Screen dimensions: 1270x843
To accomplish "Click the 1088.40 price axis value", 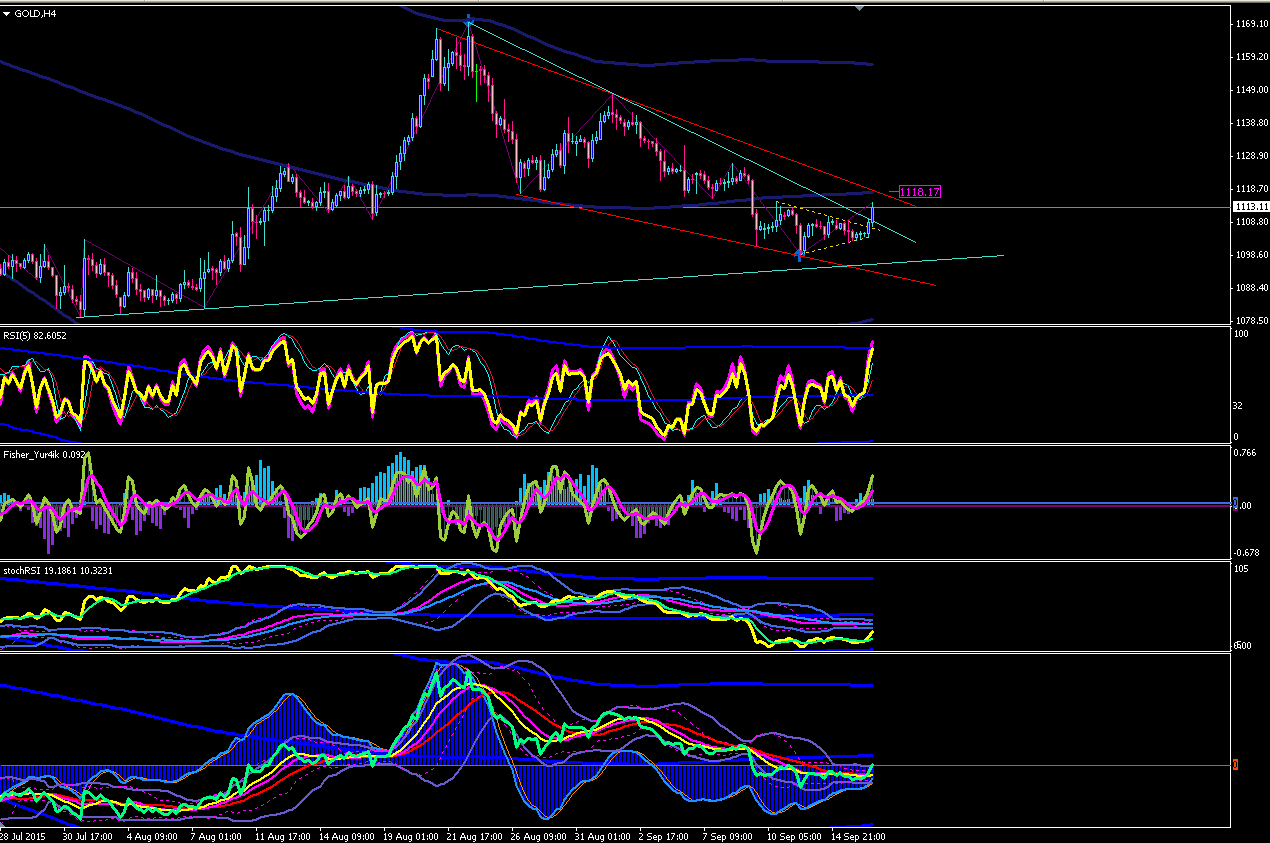I will [x=1250, y=287].
